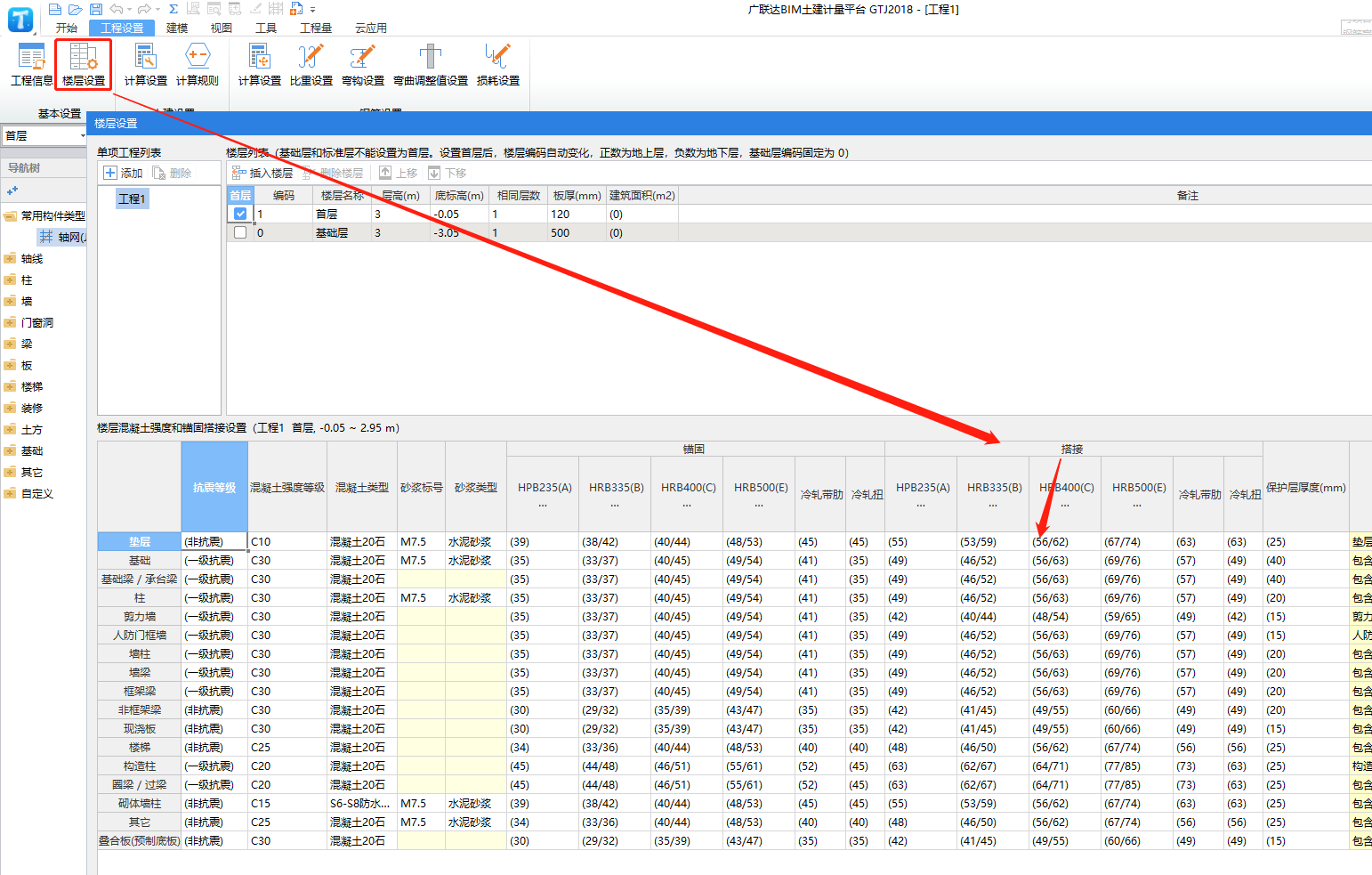
Task: Expand the 柱 tree node
Action: point(11,280)
